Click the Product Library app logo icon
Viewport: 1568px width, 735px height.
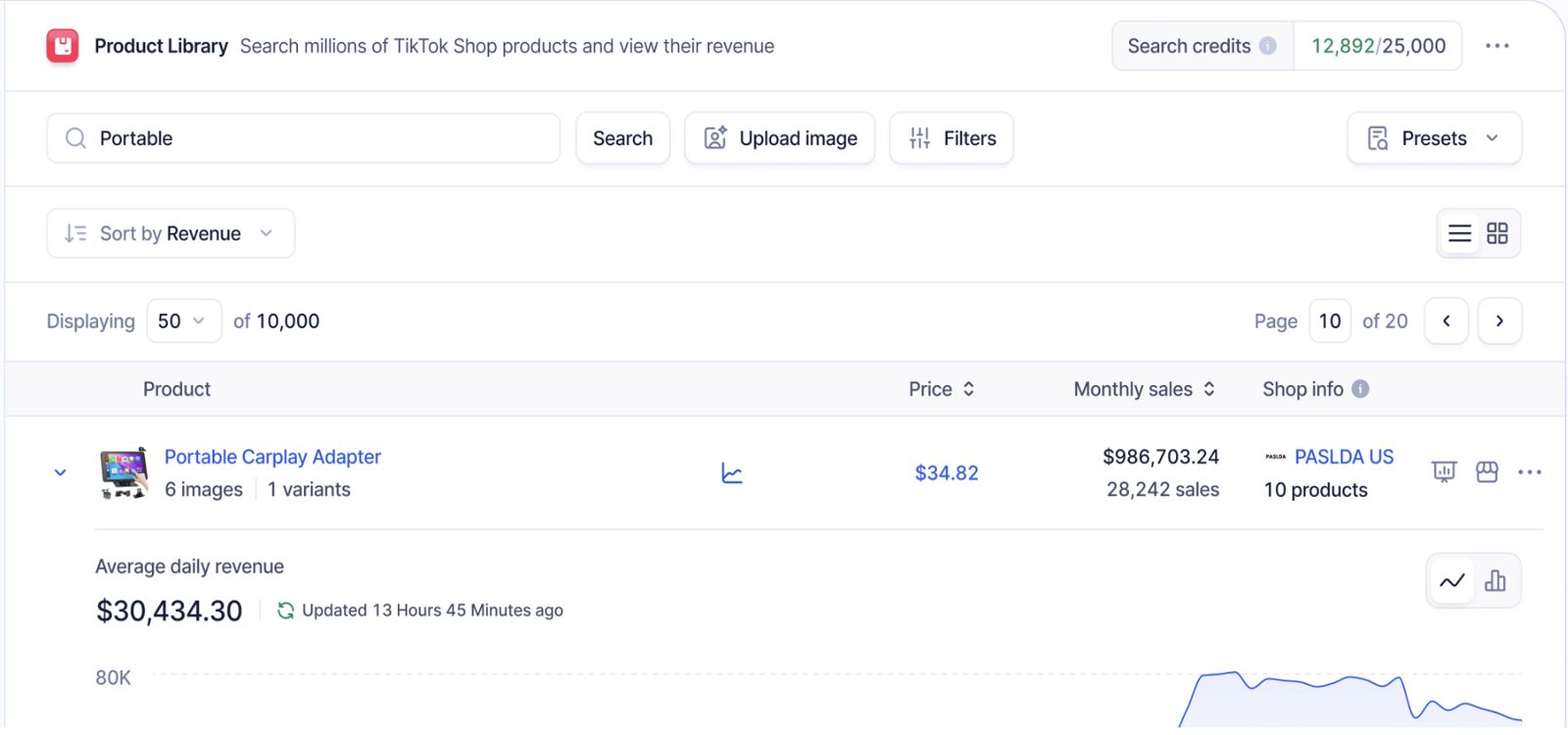click(x=63, y=45)
